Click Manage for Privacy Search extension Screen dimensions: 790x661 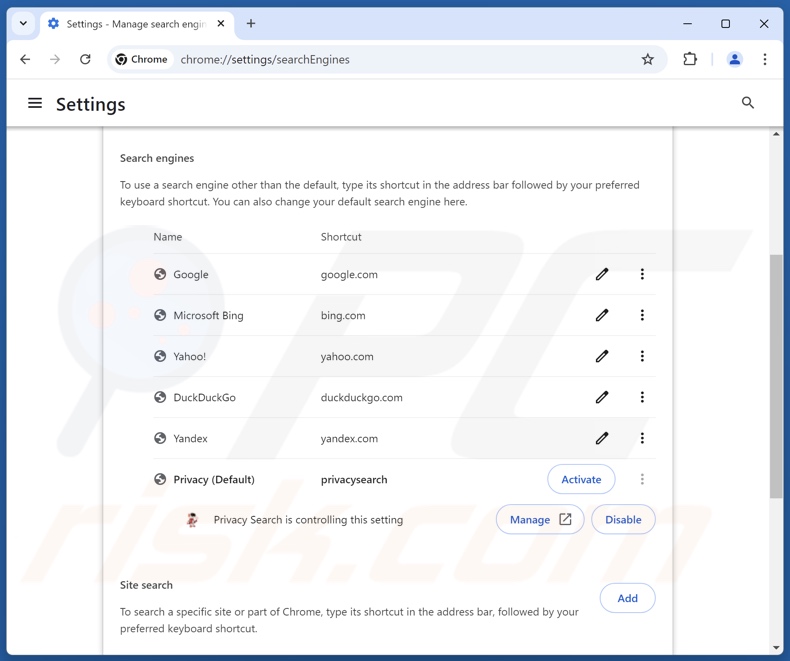pyautogui.click(x=540, y=520)
